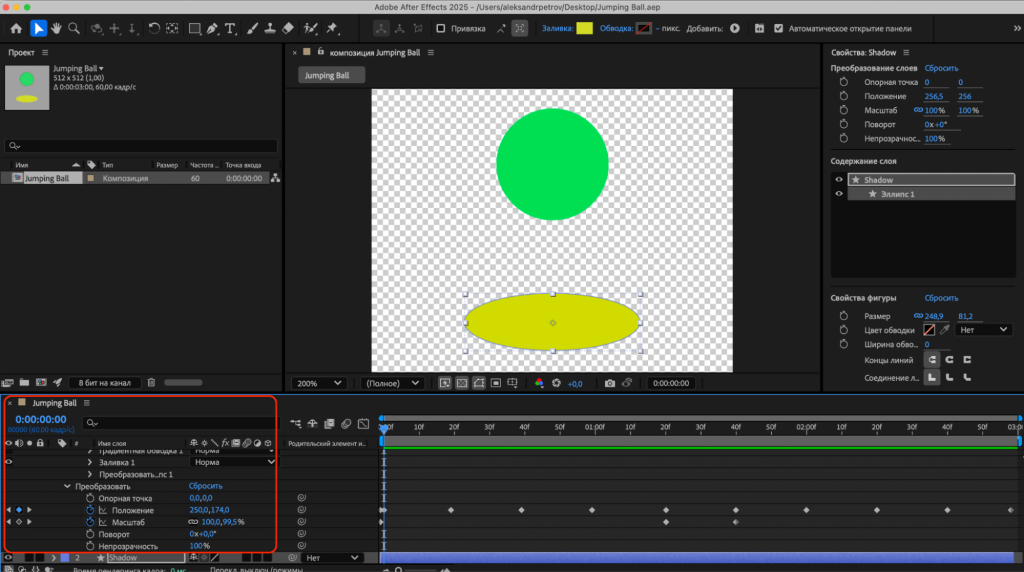Select the Selection arrow tool

tap(39, 28)
